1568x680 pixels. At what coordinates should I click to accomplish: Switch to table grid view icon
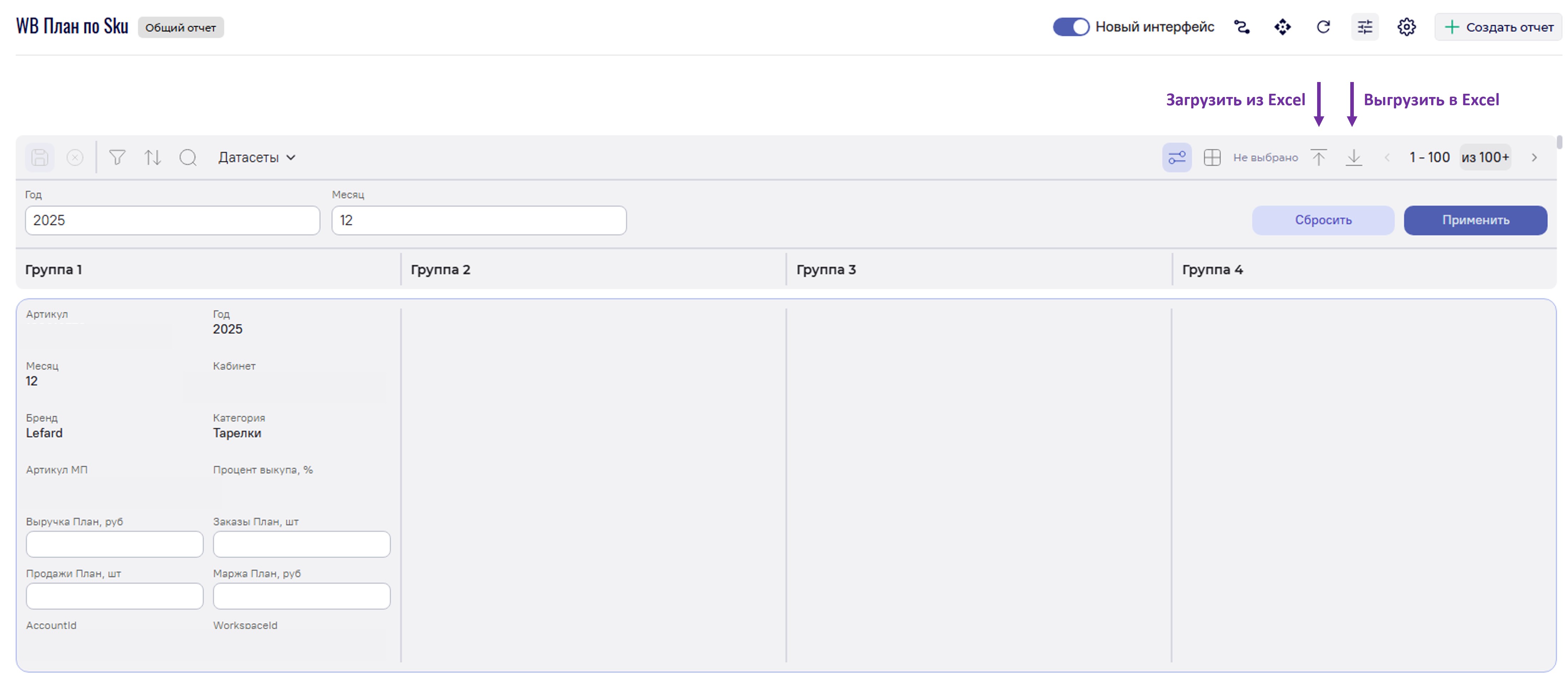[1212, 158]
